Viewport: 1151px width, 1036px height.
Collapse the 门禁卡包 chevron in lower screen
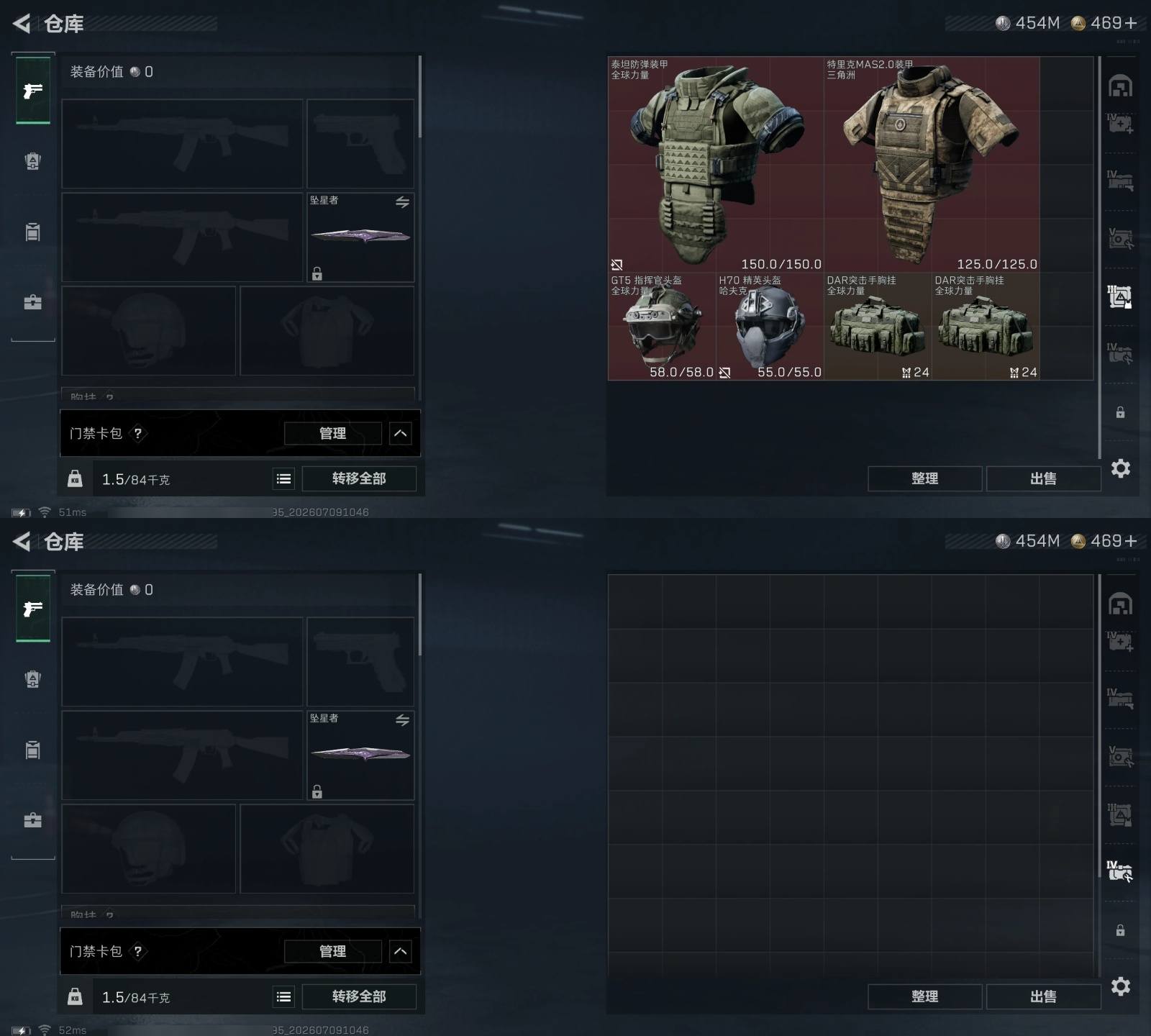(x=401, y=951)
